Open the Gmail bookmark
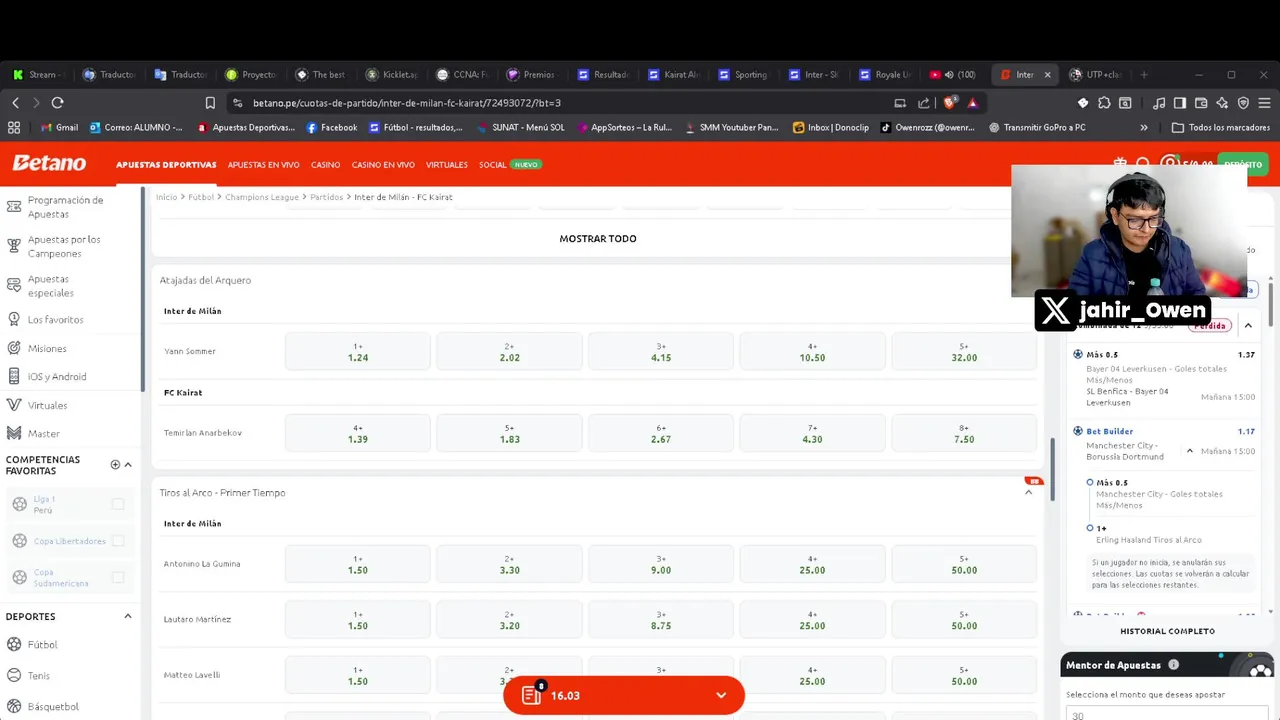 coord(59,127)
